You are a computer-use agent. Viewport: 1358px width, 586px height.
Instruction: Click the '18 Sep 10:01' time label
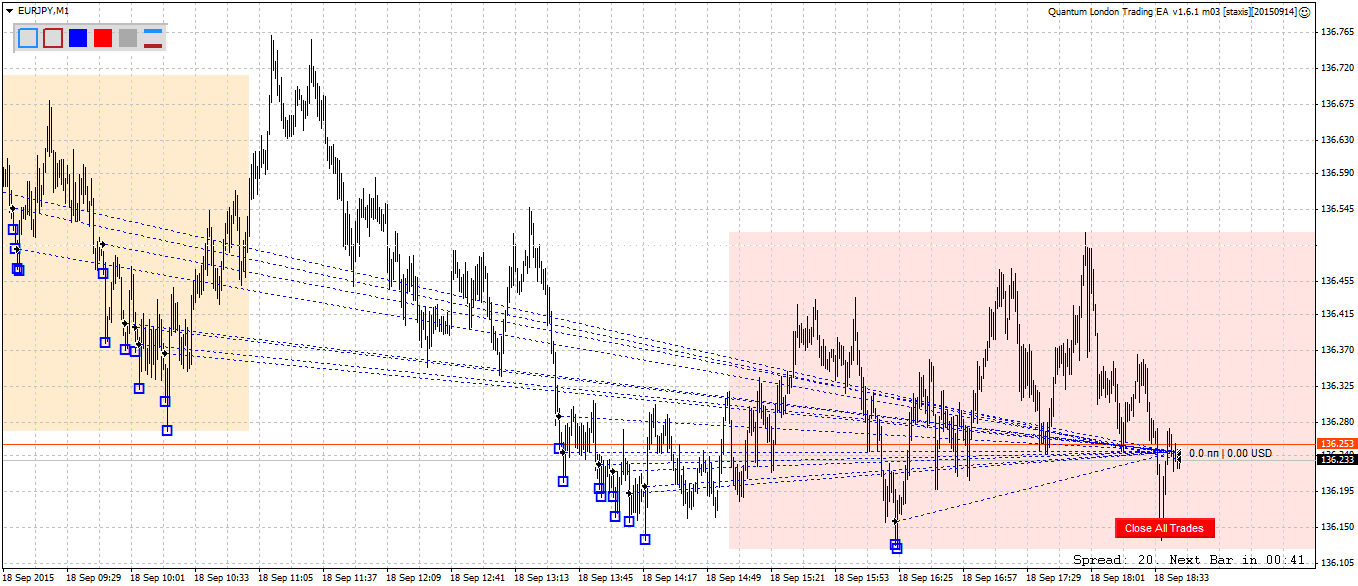[158, 578]
